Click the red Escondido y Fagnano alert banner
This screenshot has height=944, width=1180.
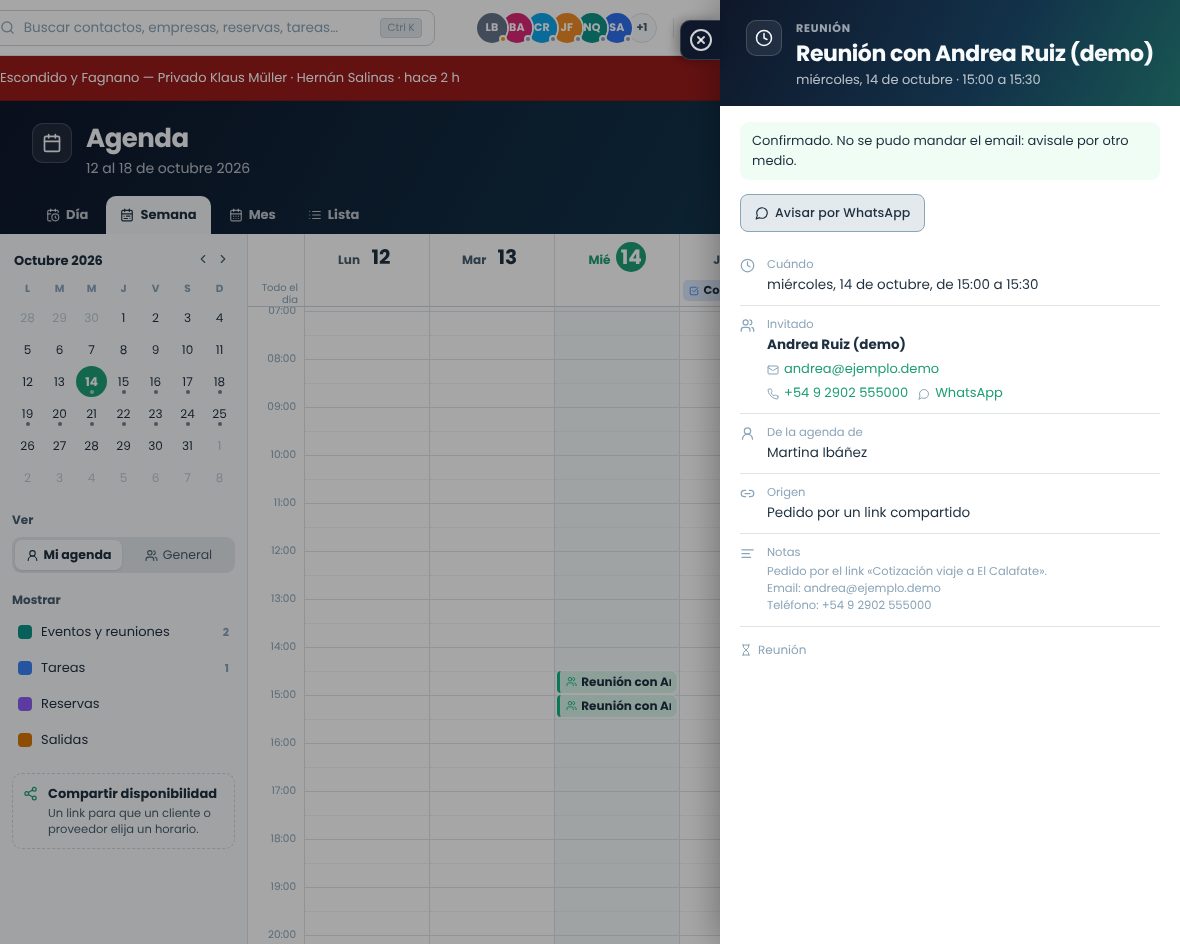point(360,78)
